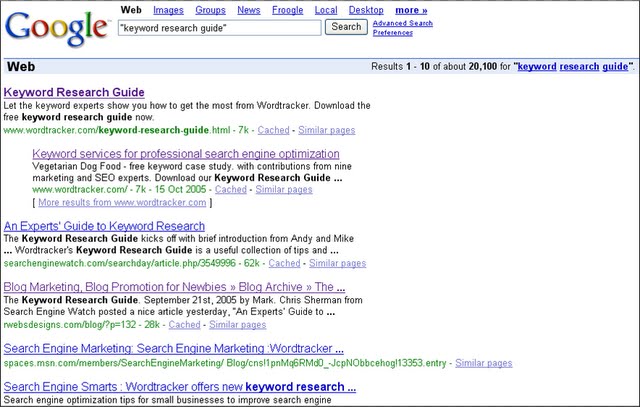Viewport: 640px width, 407px height.
Task: View Similar pages for www.wordtracker.com/ result
Action: pyautogui.click(x=284, y=189)
